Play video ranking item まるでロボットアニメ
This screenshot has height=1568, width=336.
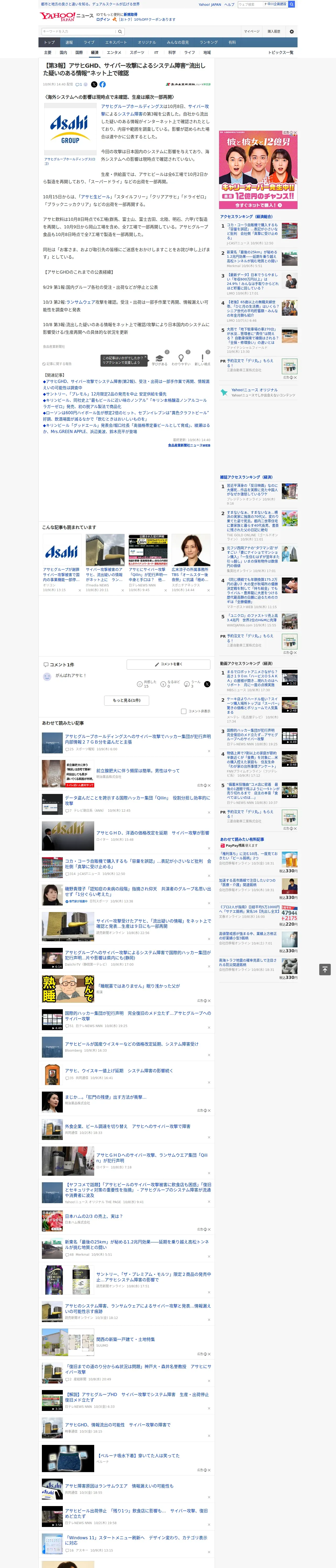click(290, 677)
